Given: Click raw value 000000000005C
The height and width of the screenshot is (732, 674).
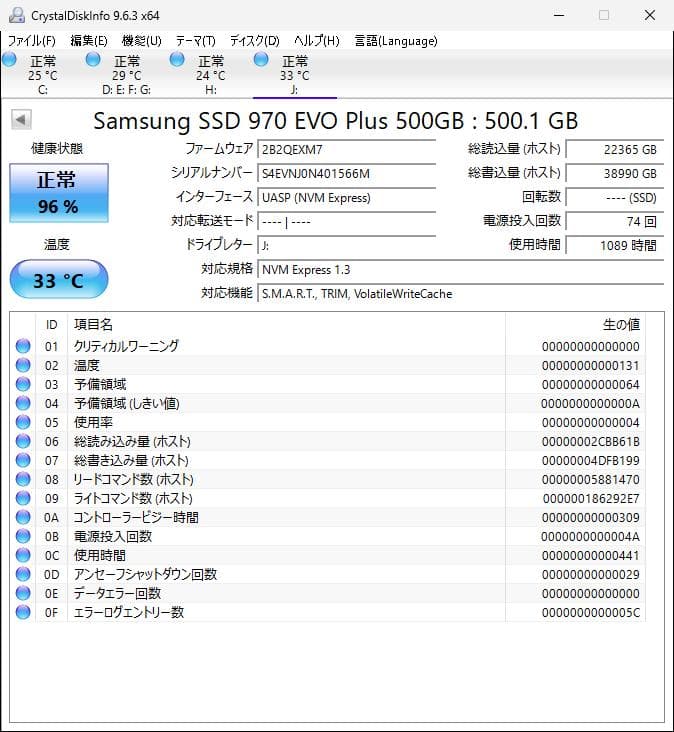Looking at the screenshot, I should point(590,612).
